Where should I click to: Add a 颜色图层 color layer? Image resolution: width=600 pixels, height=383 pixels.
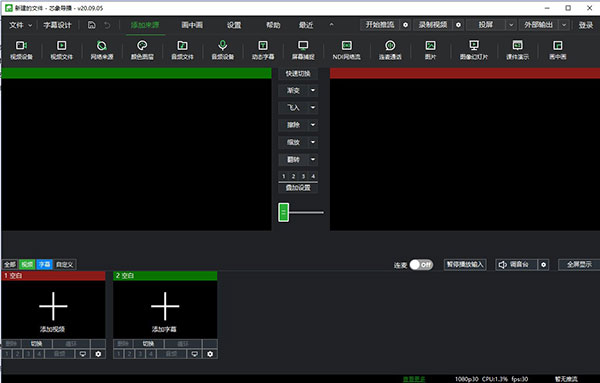point(142,50)
